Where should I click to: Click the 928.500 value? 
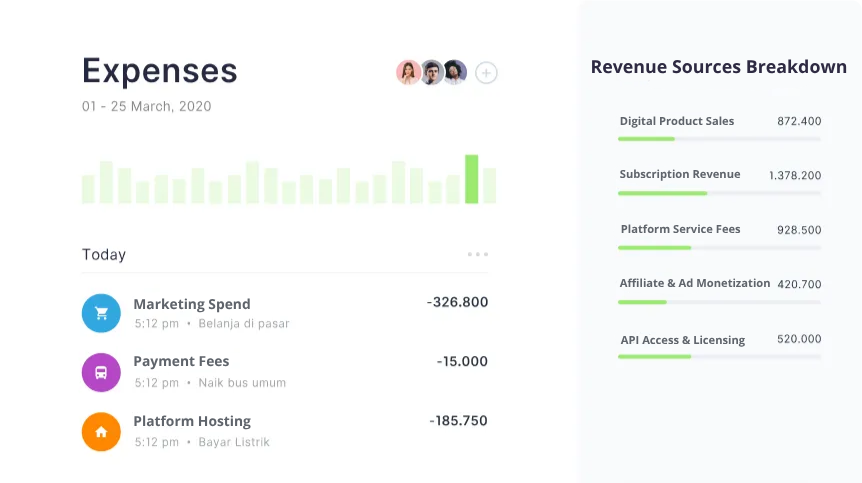[799, 230]
